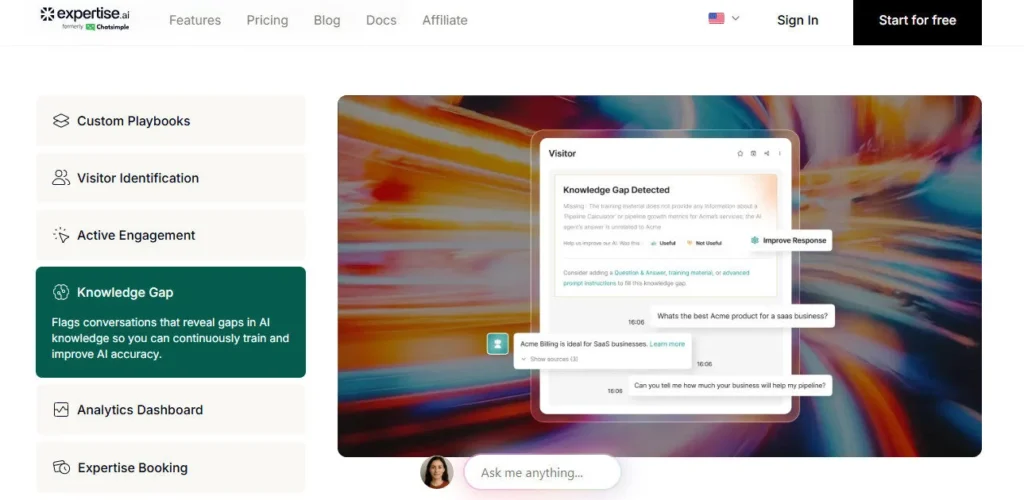
Task: Click the Ask me anything input field
Action: (x=542, y=473)
